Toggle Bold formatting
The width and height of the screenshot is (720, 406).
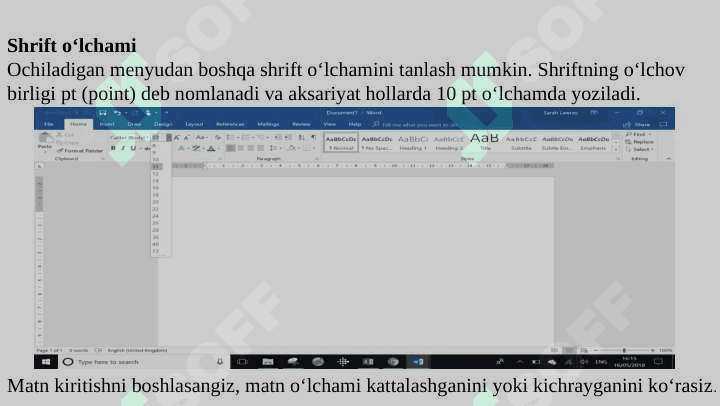[113, 148]
